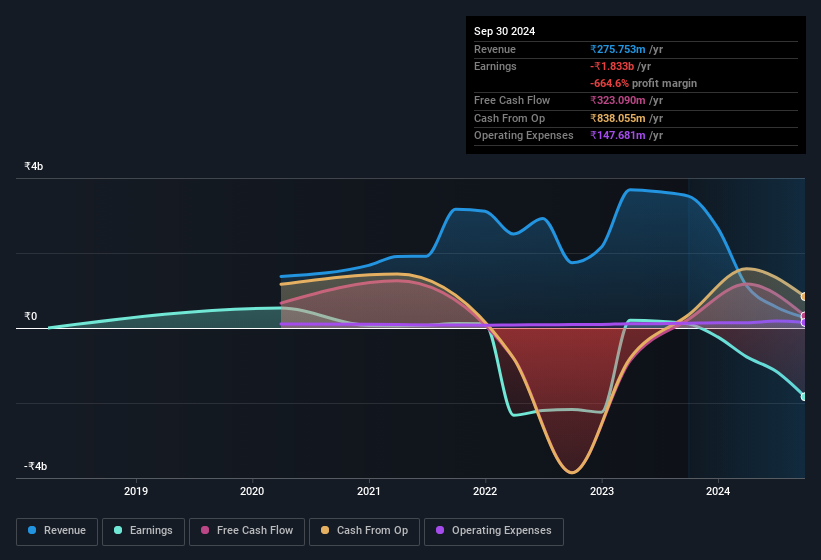Click the 2021 x-axis label
This screenshot has height=560, width=821.
pos(369,491)
